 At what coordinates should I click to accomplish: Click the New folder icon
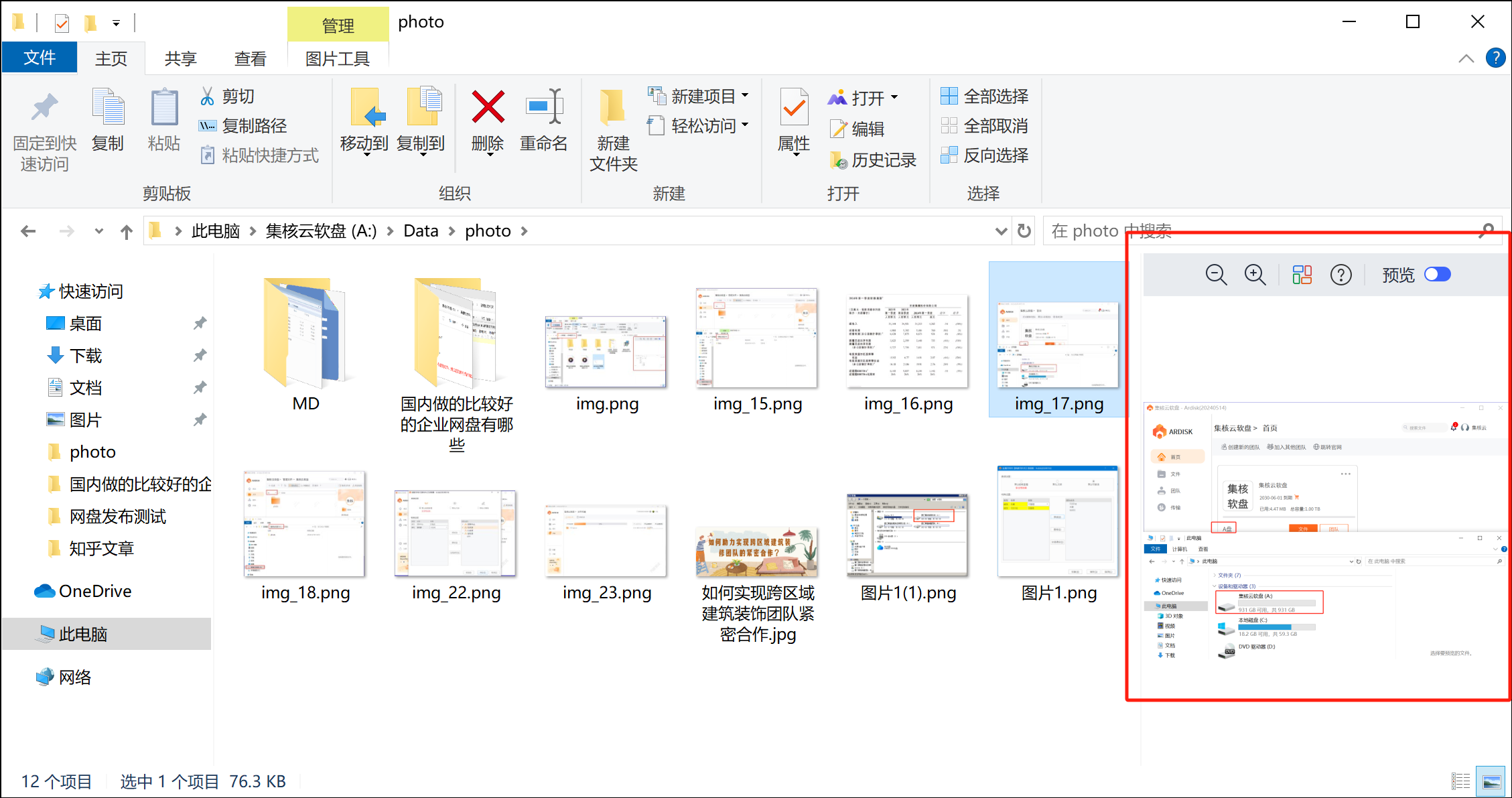tap(613, 107)
